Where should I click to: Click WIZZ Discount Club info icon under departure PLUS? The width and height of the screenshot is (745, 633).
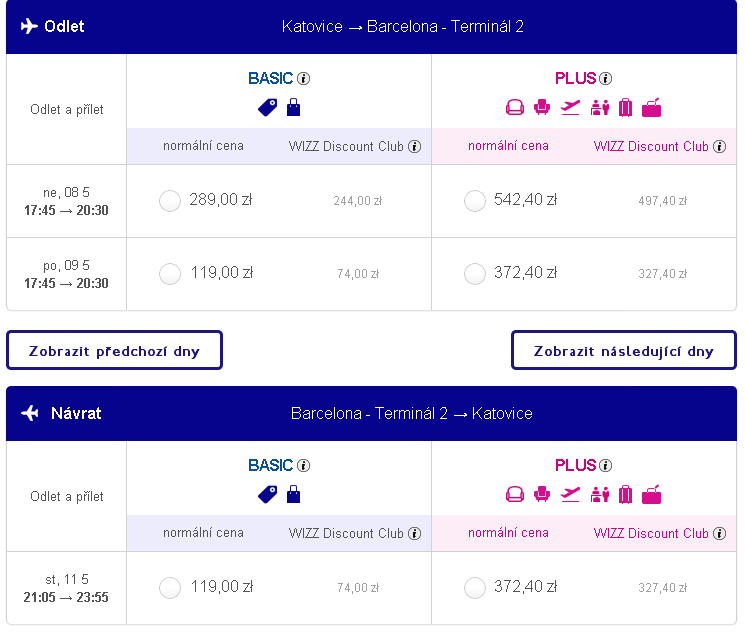click(719, 146)
